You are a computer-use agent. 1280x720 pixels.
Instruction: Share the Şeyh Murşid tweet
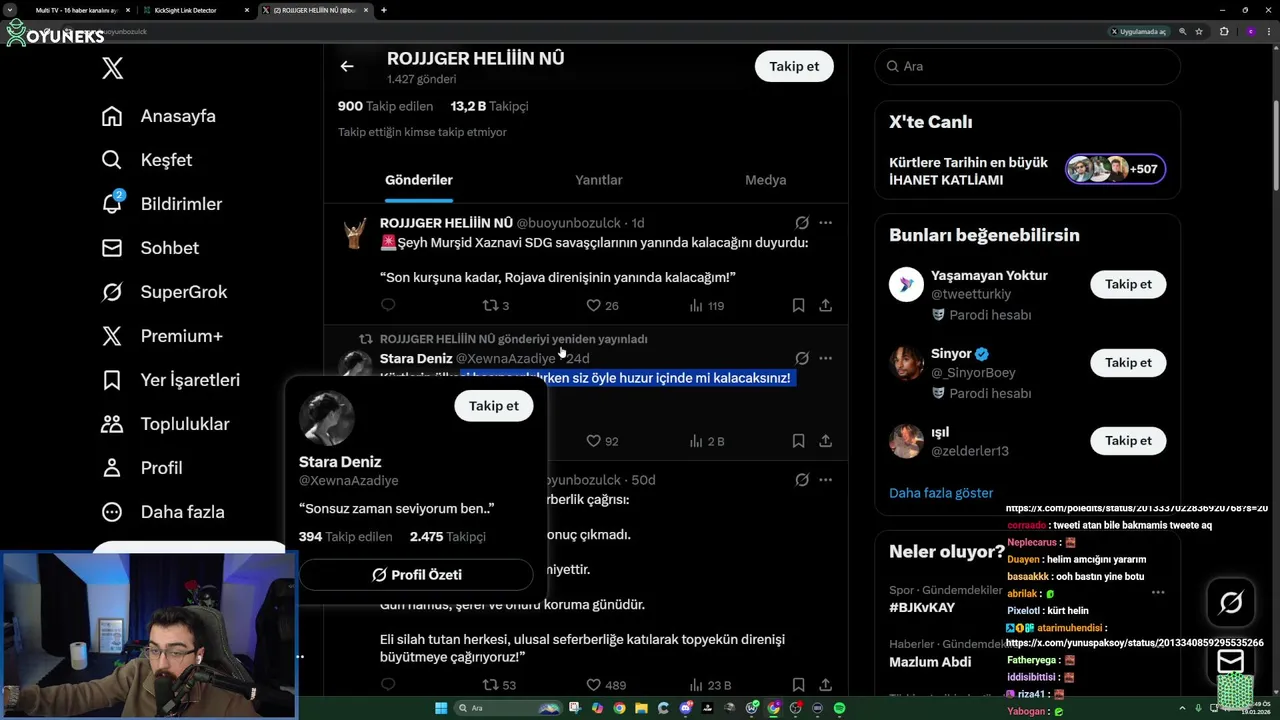pyautogui.click(x=825, y=305)
